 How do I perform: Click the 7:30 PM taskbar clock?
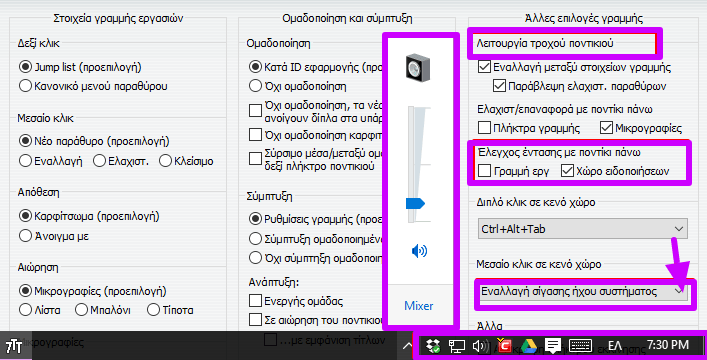pos(668,345)
